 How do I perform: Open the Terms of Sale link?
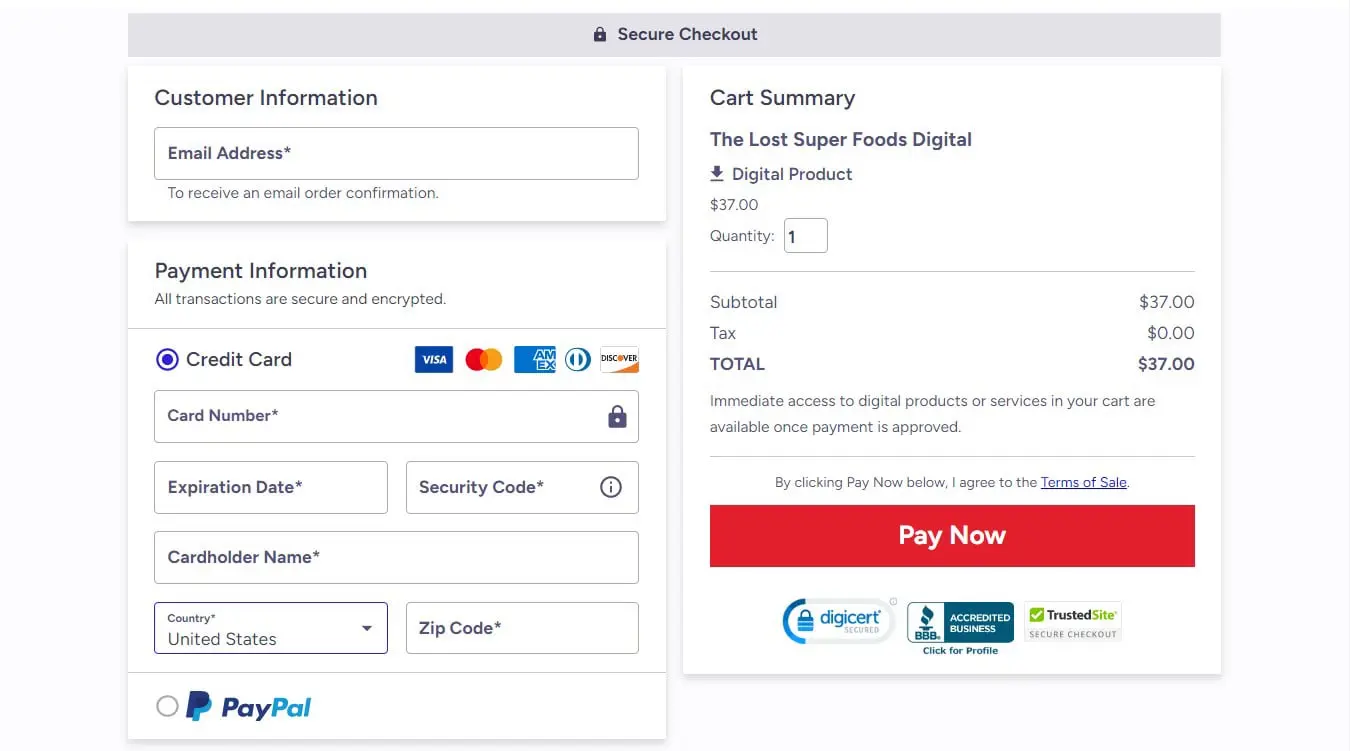tap(1084, 482)
